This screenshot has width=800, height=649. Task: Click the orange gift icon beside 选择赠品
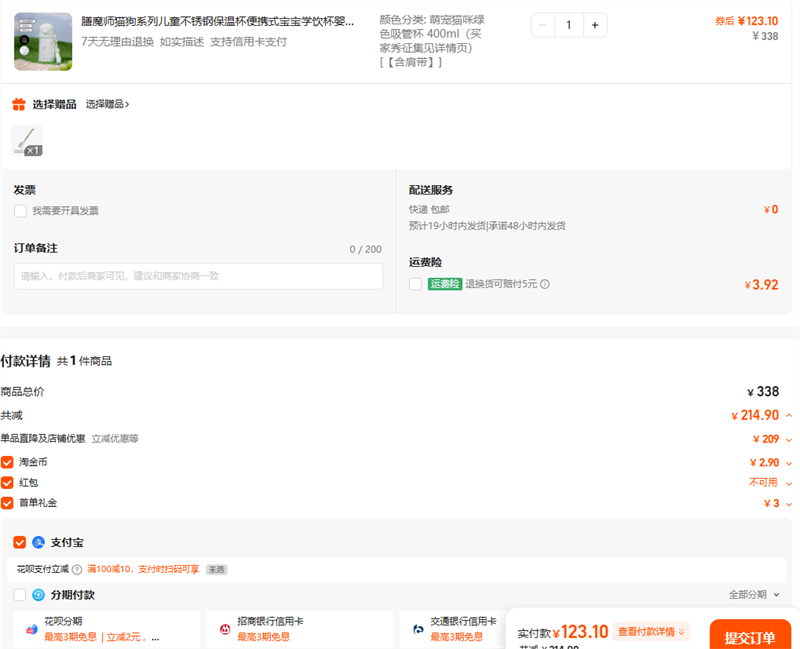(19, 104)
